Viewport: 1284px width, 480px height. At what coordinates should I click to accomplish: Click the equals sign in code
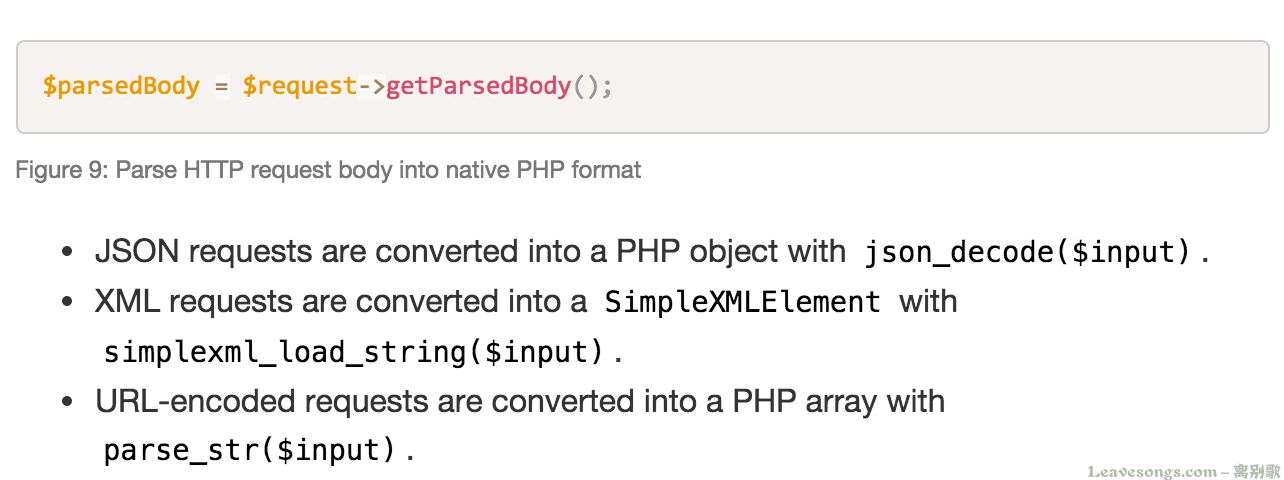[221, 86]
